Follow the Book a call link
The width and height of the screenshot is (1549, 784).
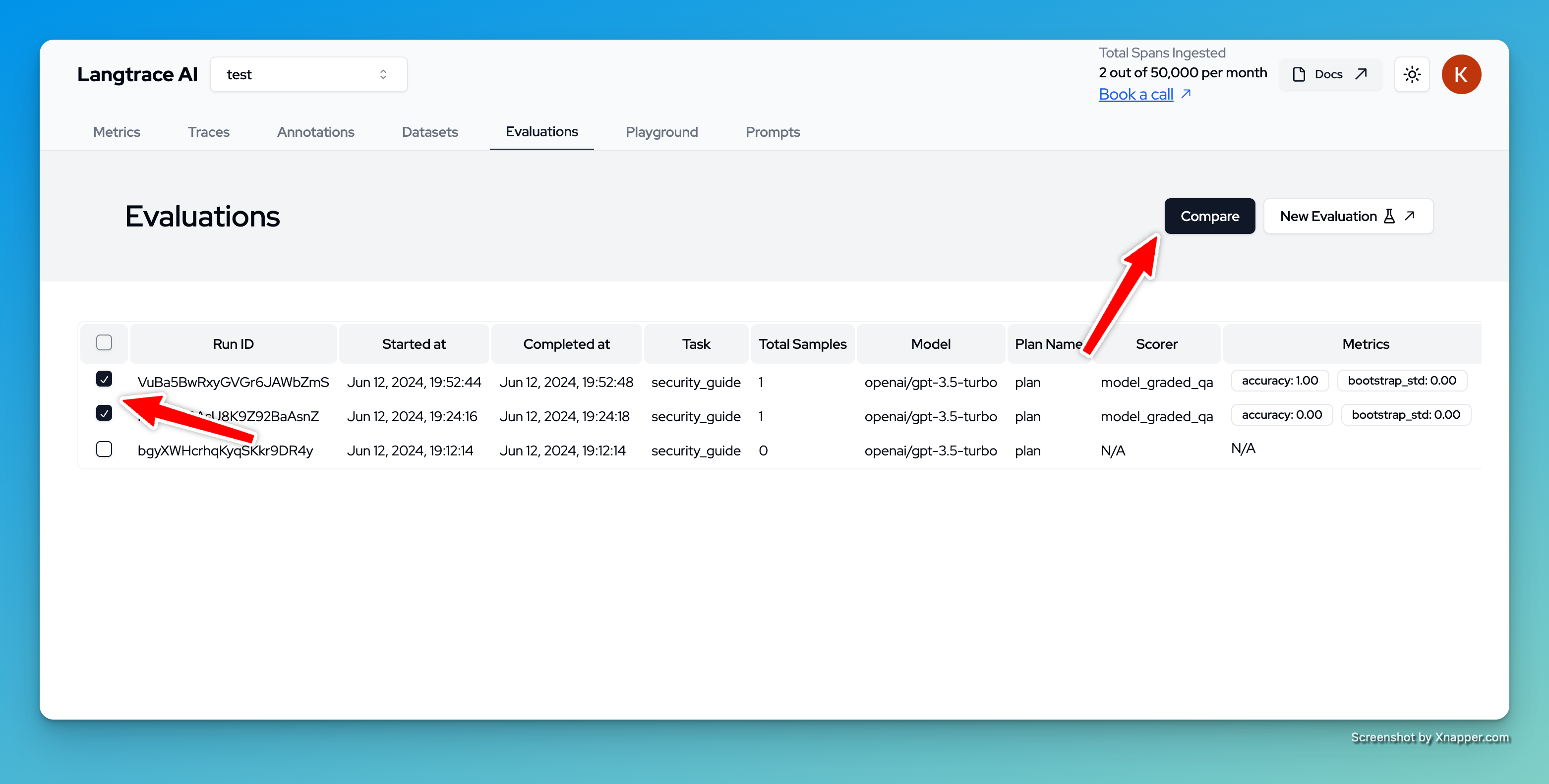click(1135, 94)
